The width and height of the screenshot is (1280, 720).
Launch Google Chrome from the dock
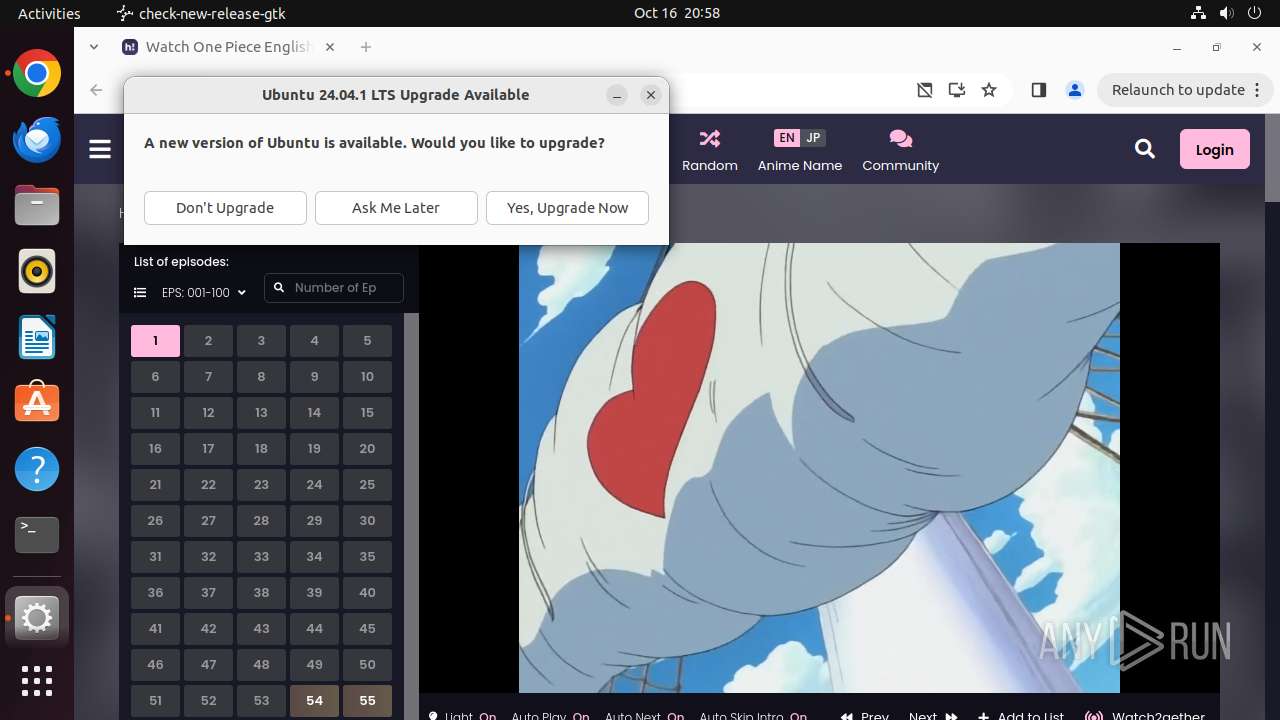(x=37, y=74)
